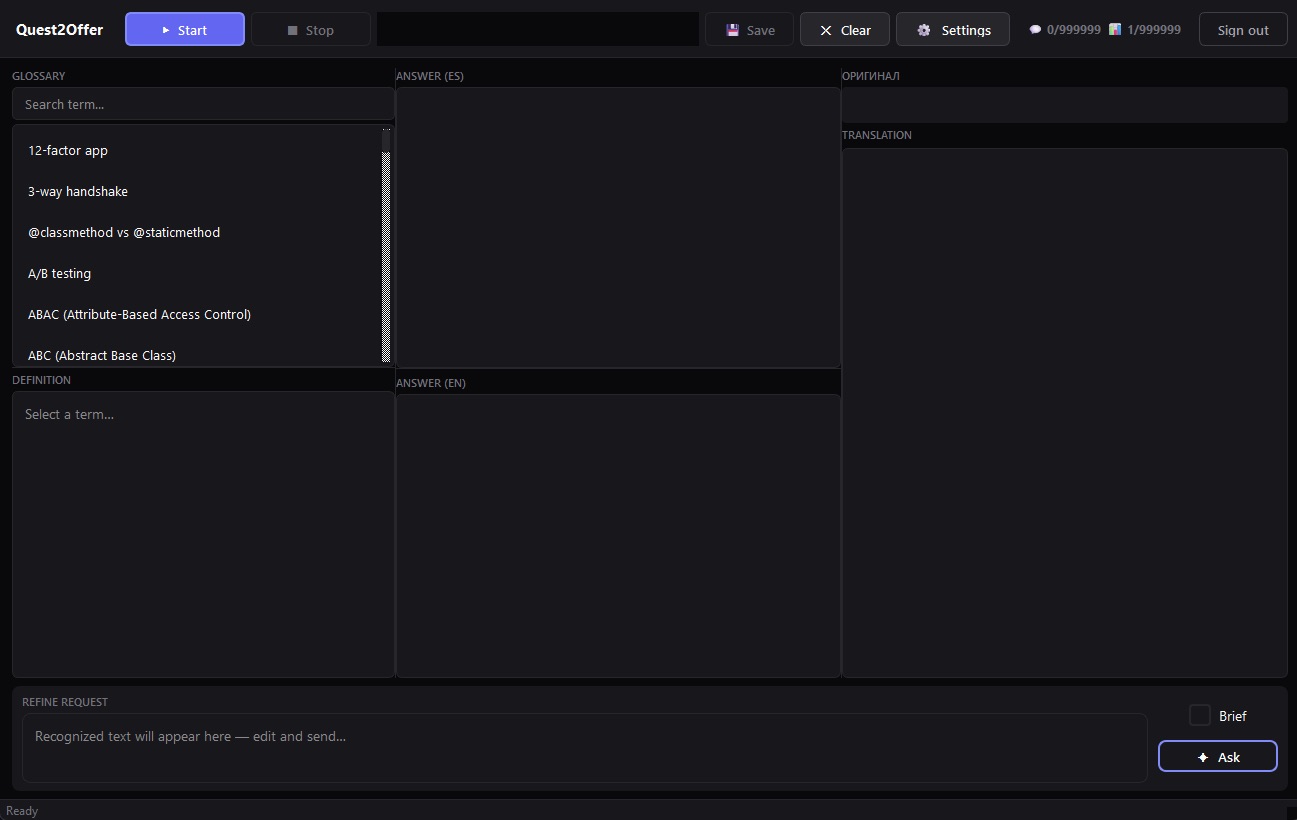Open ABAC (Attribute-Based Access Control) term
The image size is (1297, 820).
click(139, 315)
